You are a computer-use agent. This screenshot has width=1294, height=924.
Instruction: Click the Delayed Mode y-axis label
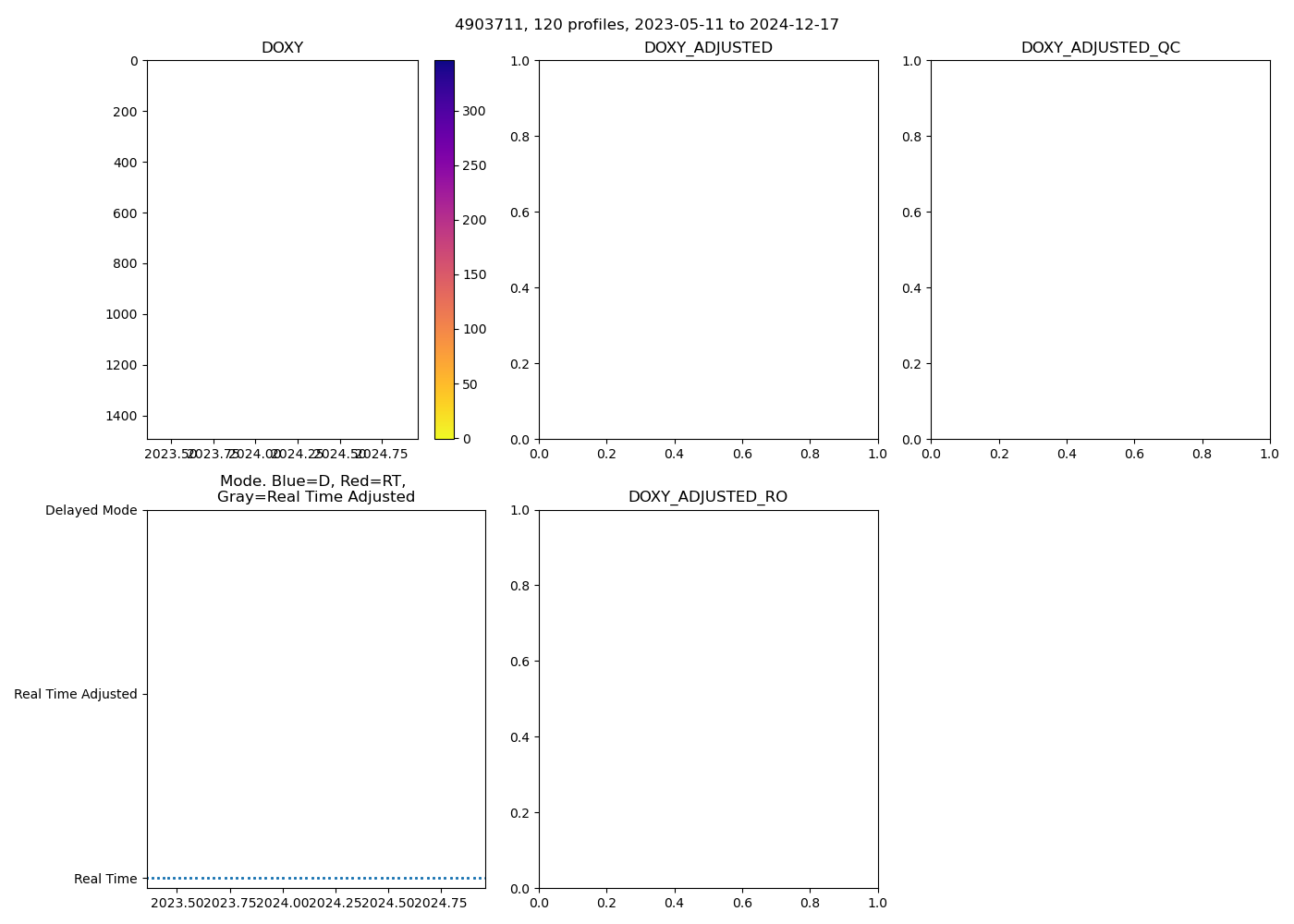pyautogui.click(x=91, y=511)
